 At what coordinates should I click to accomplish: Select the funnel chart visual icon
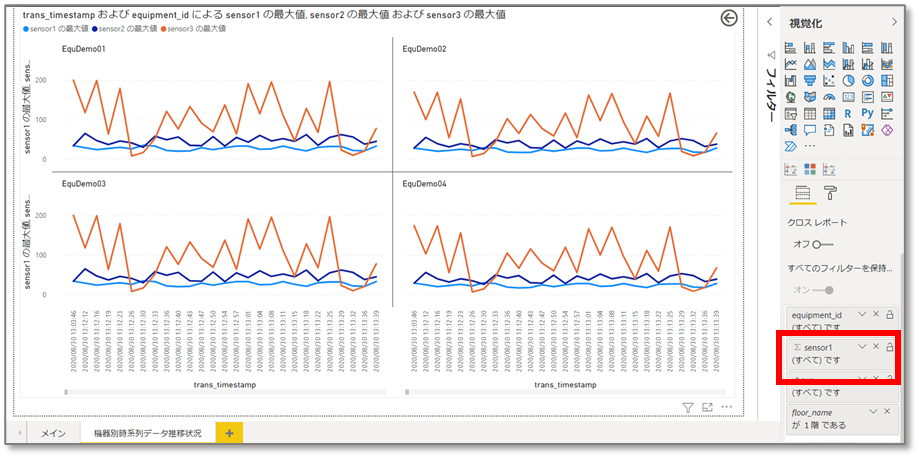[x=810, y=80]
